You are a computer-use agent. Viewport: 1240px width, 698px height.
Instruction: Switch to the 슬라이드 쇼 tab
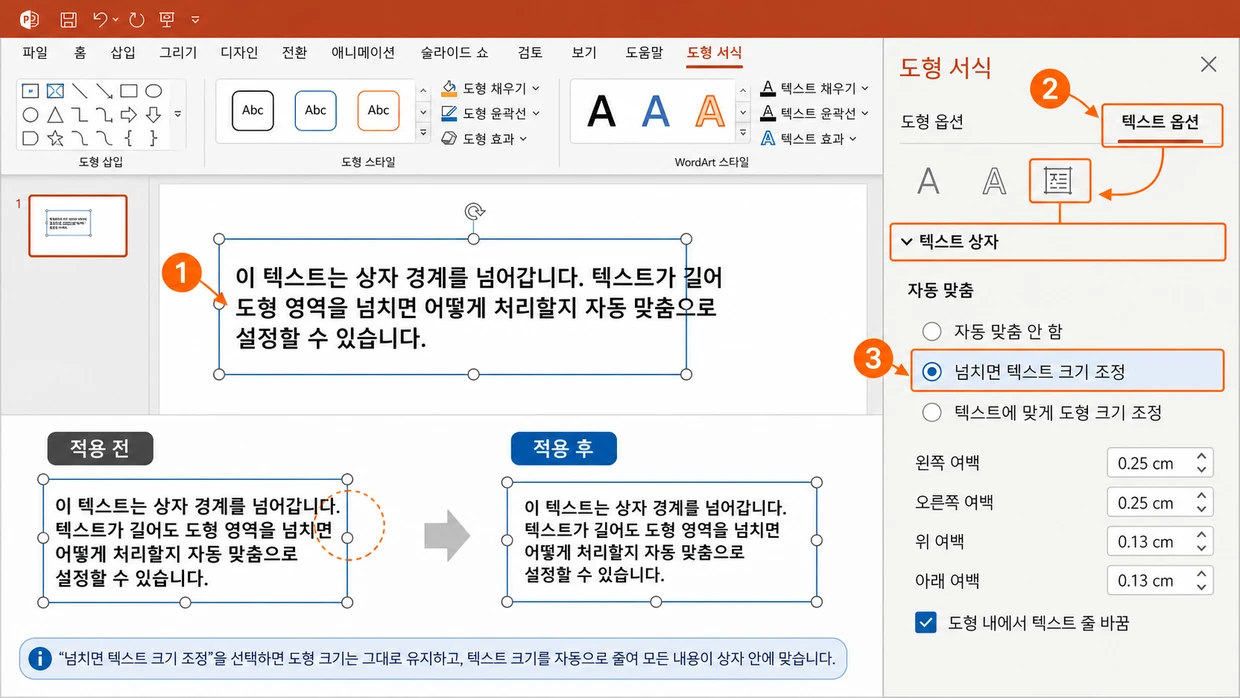click(x=455, y=53)
